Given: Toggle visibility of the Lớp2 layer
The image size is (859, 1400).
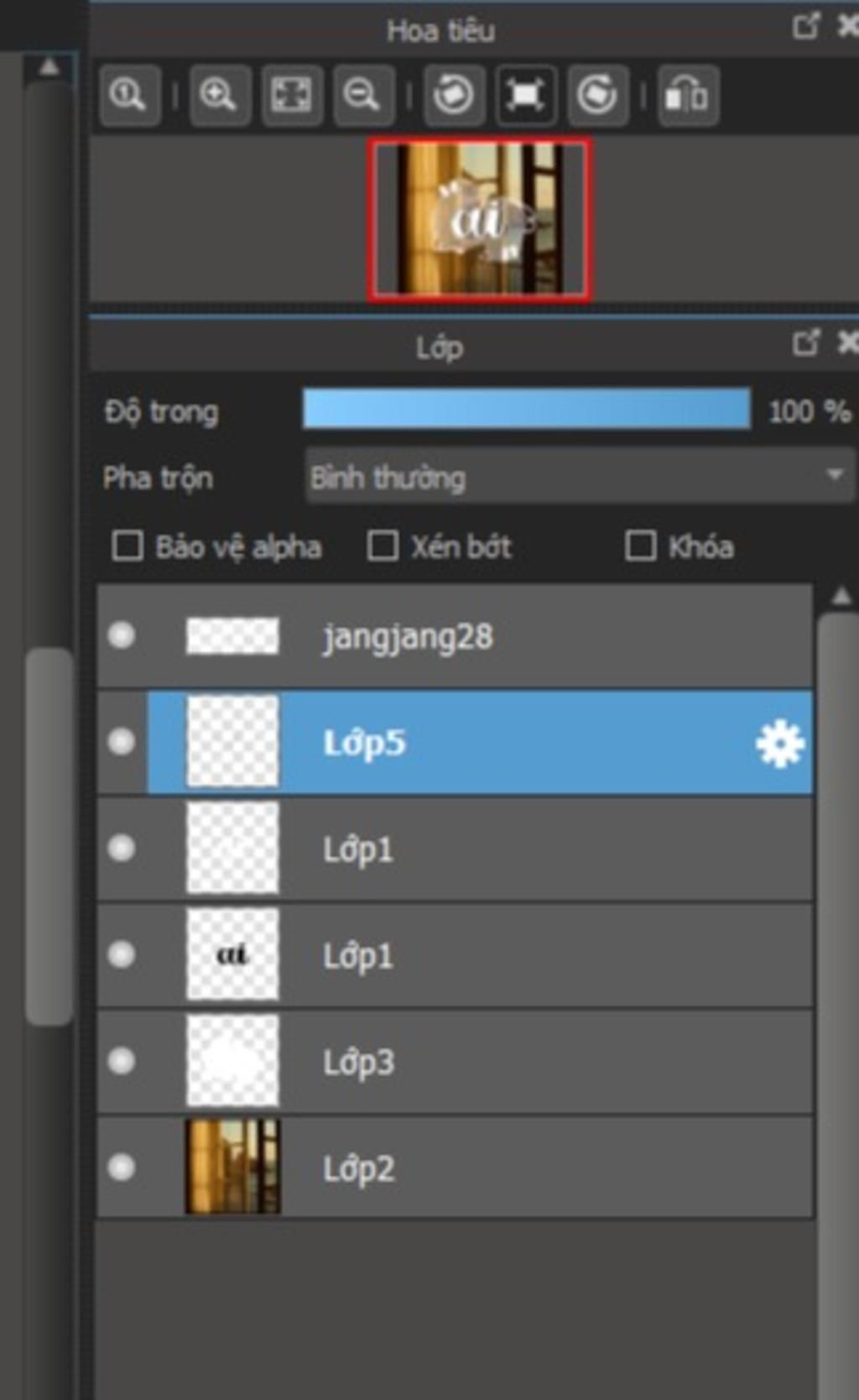Looking at the screenshot, I should 122,1168.
